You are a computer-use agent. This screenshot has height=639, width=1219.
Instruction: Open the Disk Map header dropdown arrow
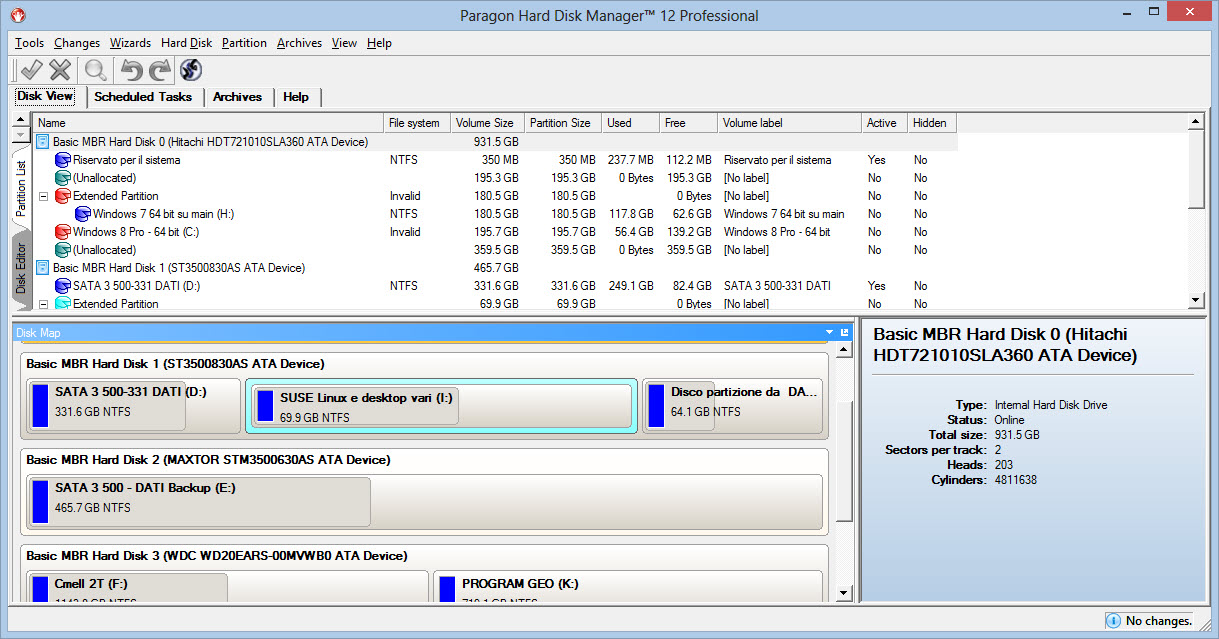pos(829,332)
